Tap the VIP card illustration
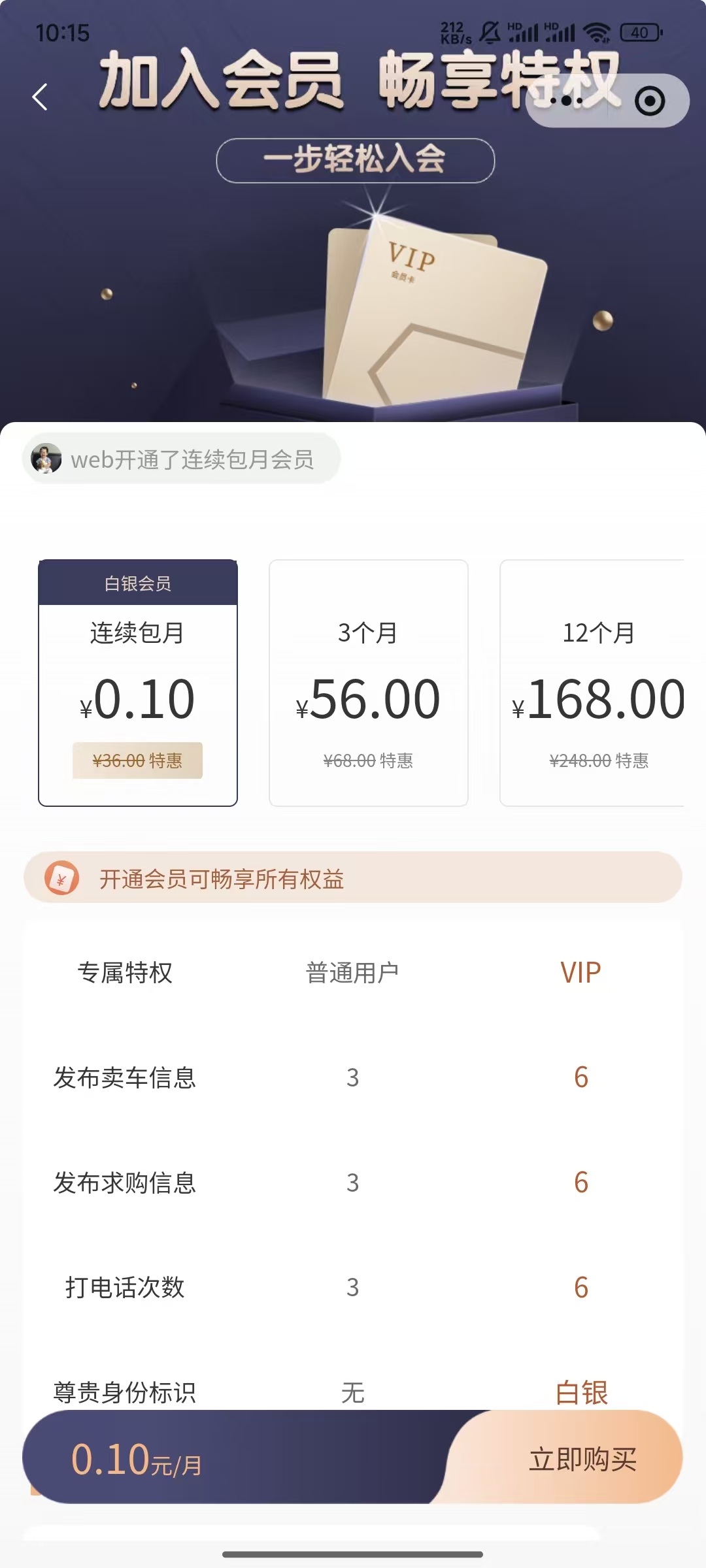 pos(431,314)
